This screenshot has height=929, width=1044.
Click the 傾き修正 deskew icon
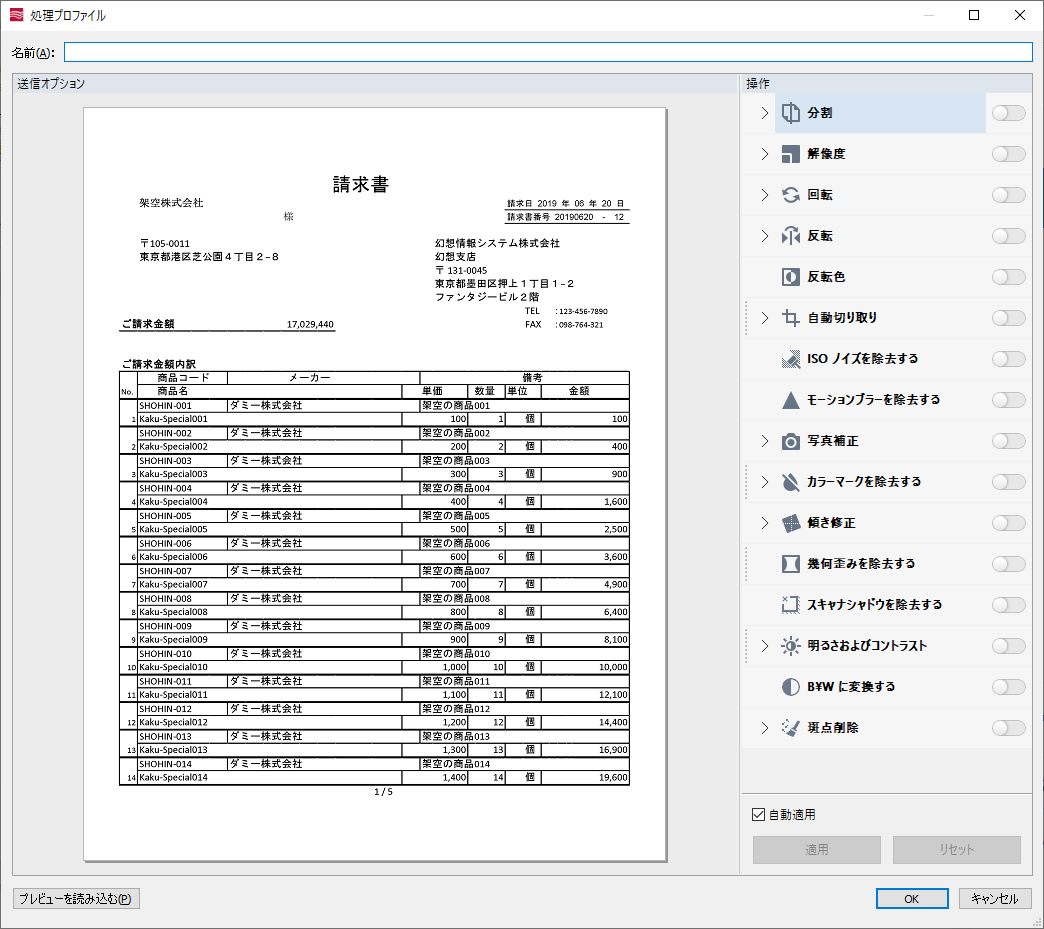(791, 523)
